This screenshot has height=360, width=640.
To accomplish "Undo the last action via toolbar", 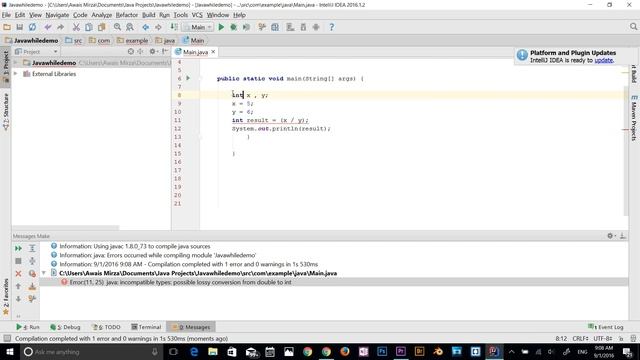I will click(48, 27).
